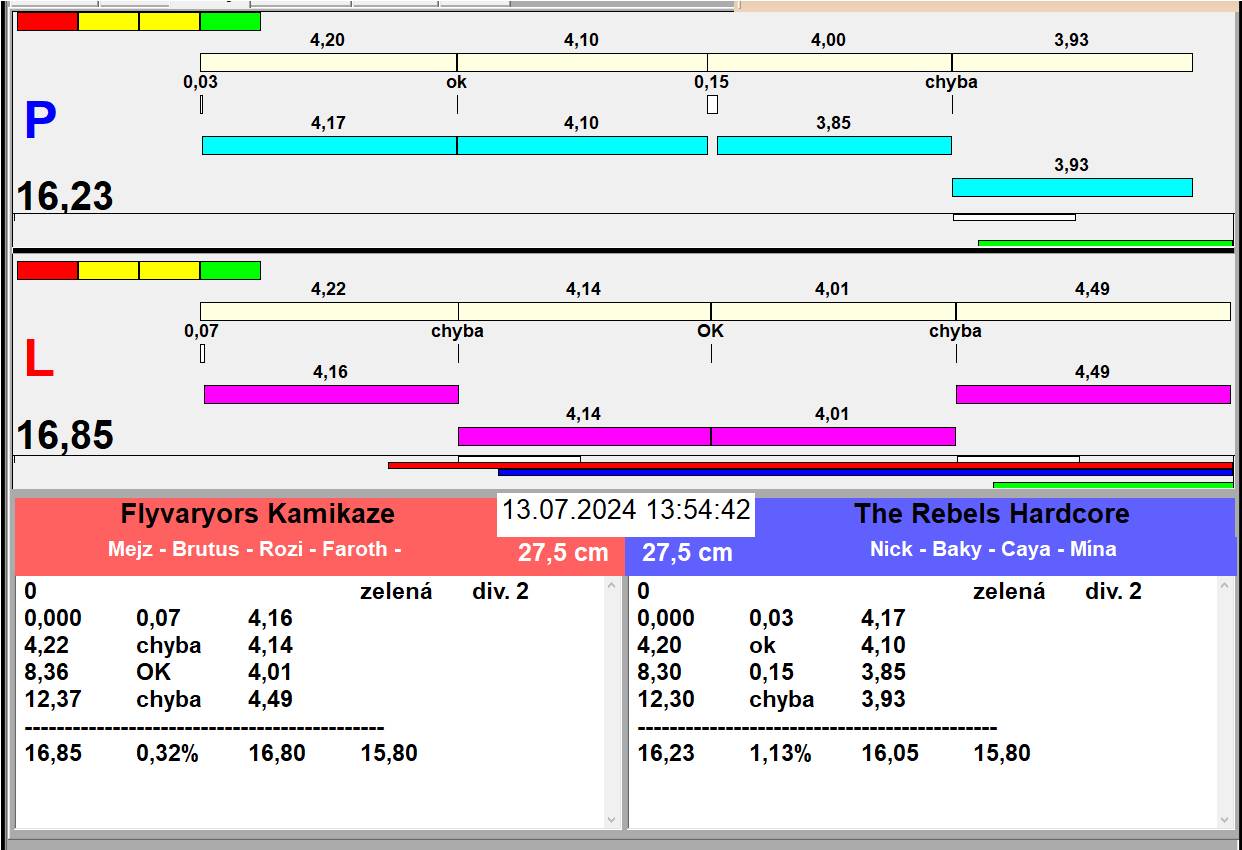Viewport: 1242px width, 850px height.
Task: Click the red start light in lane L
Action: [x=47, y=270]
